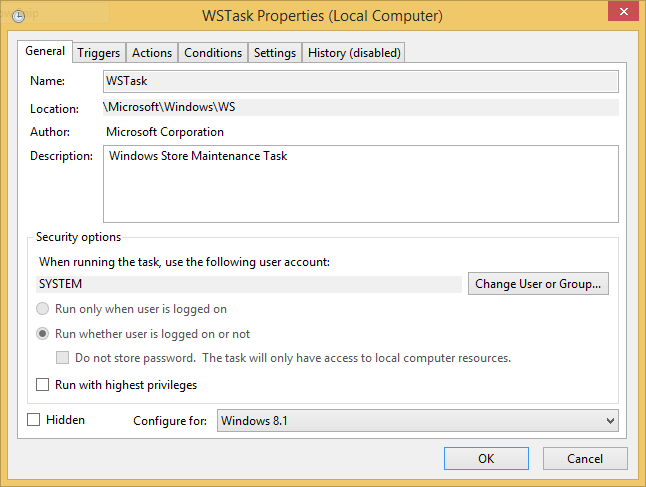View the History (disabled) tab
The image size is (646, 487).
[354, 53]
